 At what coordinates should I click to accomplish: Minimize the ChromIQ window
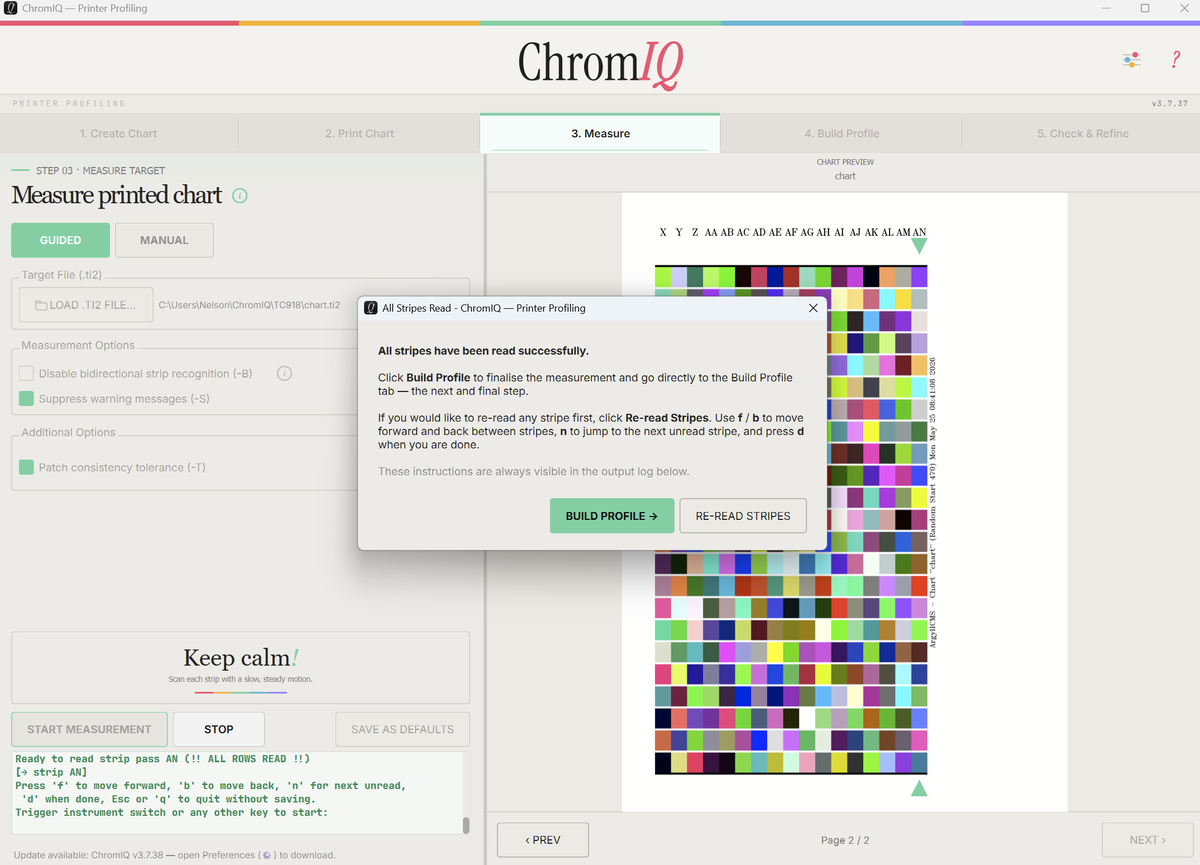[x=1108, y=8]
